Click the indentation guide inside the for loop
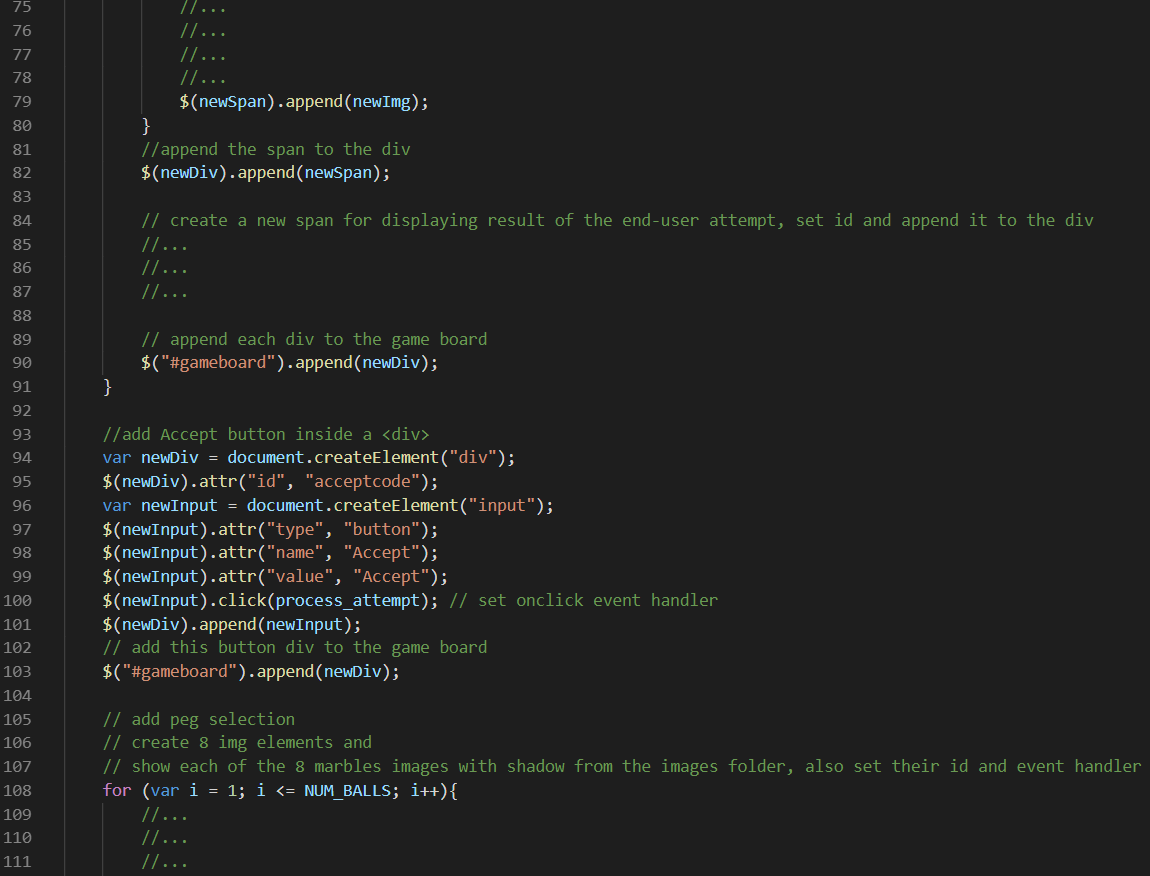Screen dimensions: 1150x876 click(x=103, y=838)
